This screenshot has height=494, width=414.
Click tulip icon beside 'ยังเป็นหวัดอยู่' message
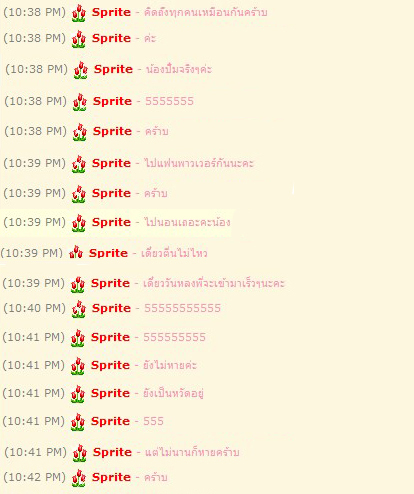click(78, 394)
